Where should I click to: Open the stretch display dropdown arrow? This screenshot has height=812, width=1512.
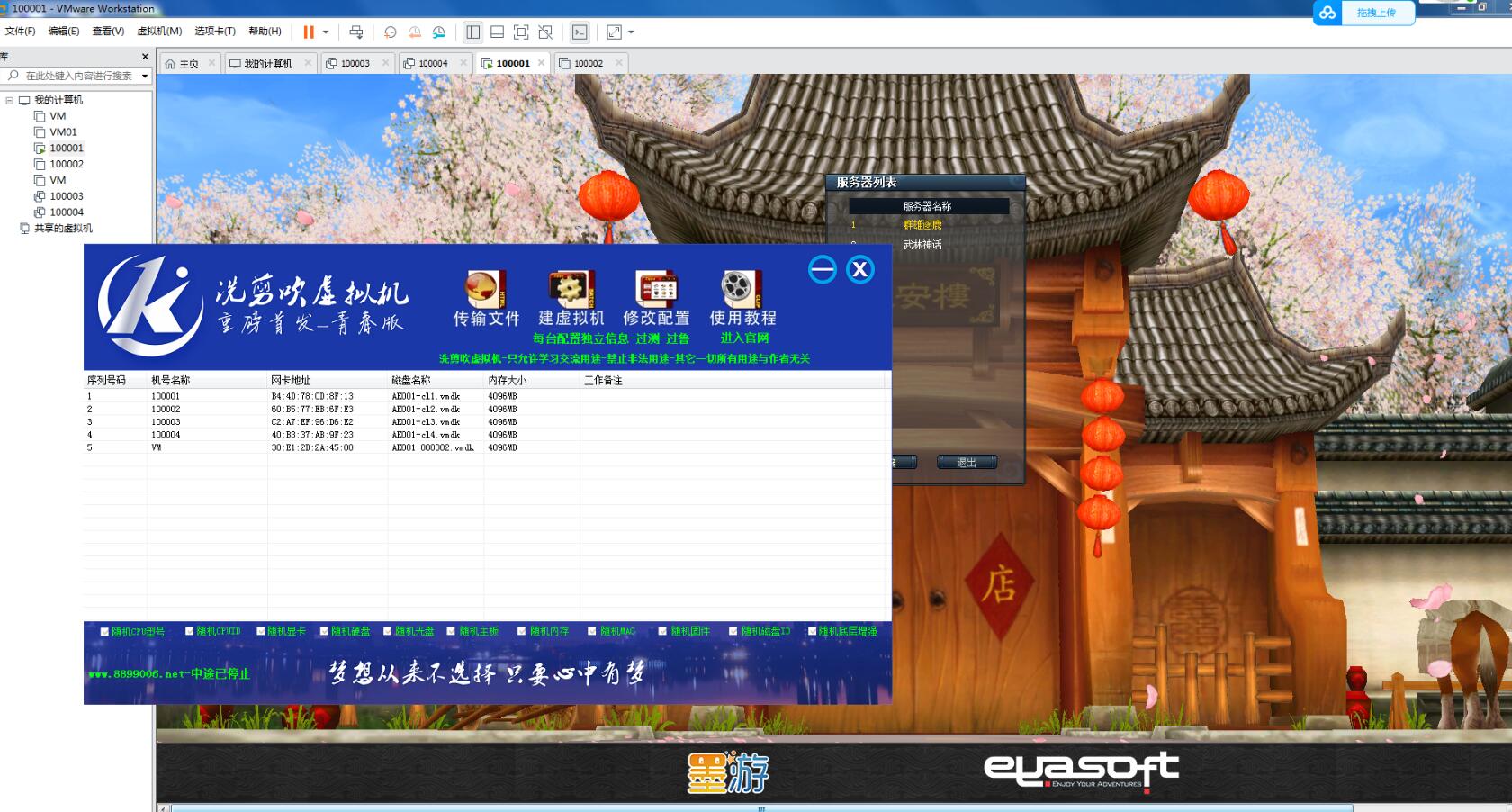[631, 32]
